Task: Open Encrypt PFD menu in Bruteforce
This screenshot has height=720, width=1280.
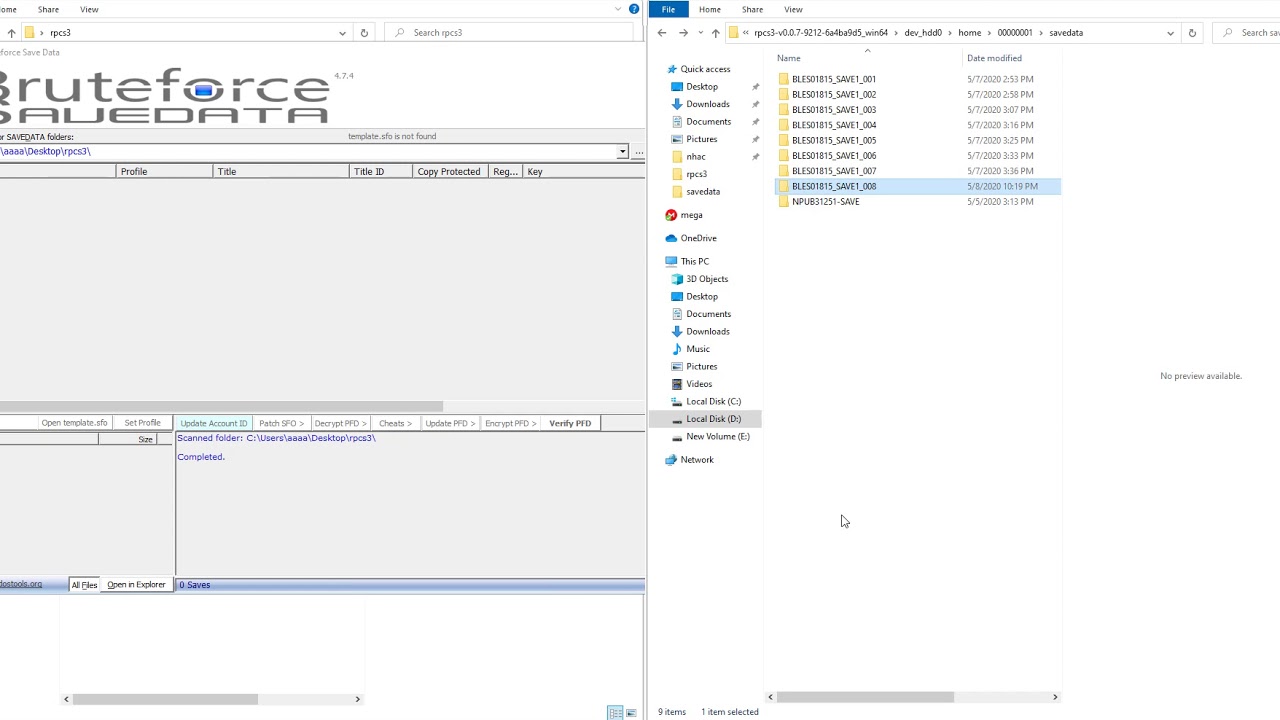Action: (x=511, y=423)
